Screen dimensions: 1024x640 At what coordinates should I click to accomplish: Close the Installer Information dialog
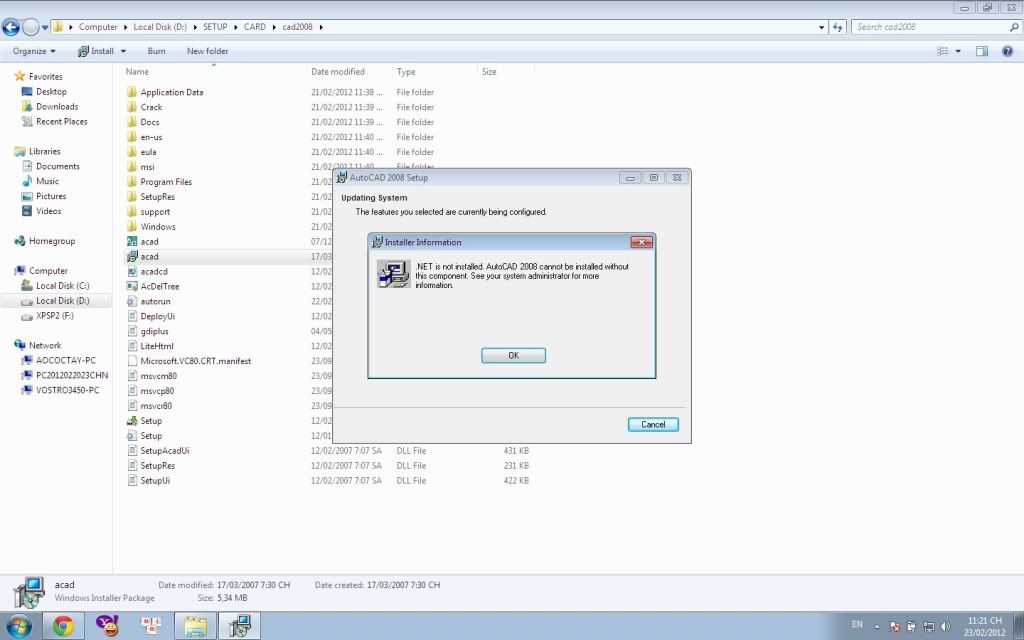point(641,242)
